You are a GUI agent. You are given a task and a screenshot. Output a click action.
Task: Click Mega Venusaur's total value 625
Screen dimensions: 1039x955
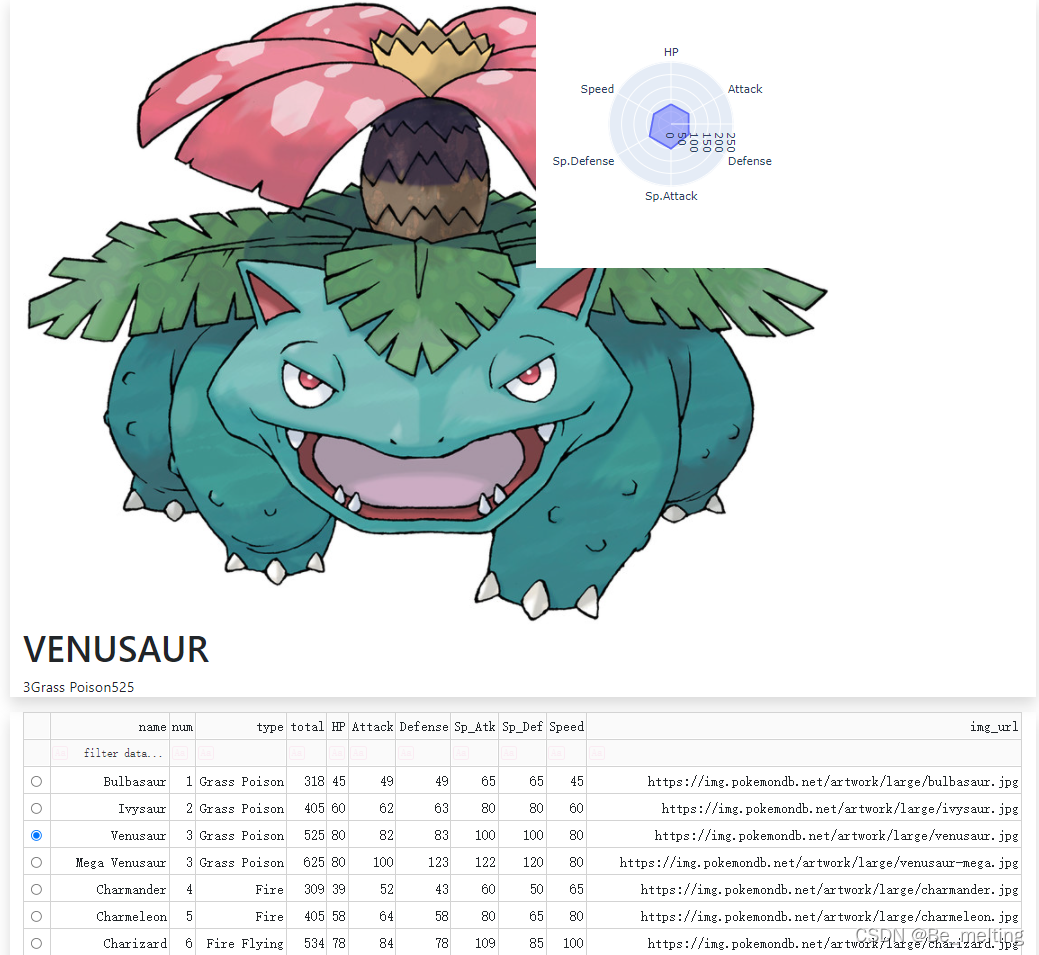tap(307, 862)
